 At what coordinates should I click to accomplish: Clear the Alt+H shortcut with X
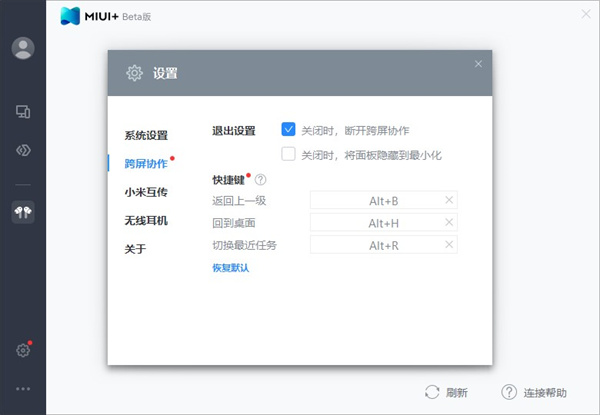pyautogui.click(x=449, y=222)
